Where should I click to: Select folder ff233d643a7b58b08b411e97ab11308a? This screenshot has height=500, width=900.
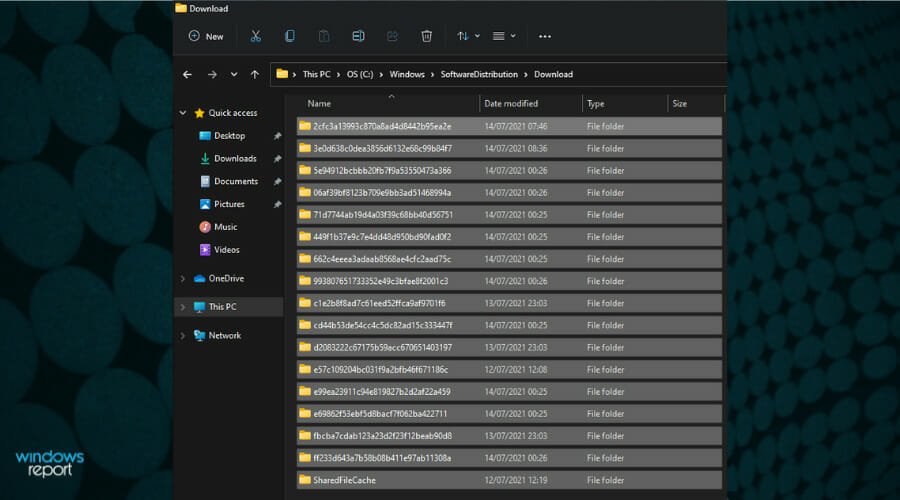click(x=509, y=458)
